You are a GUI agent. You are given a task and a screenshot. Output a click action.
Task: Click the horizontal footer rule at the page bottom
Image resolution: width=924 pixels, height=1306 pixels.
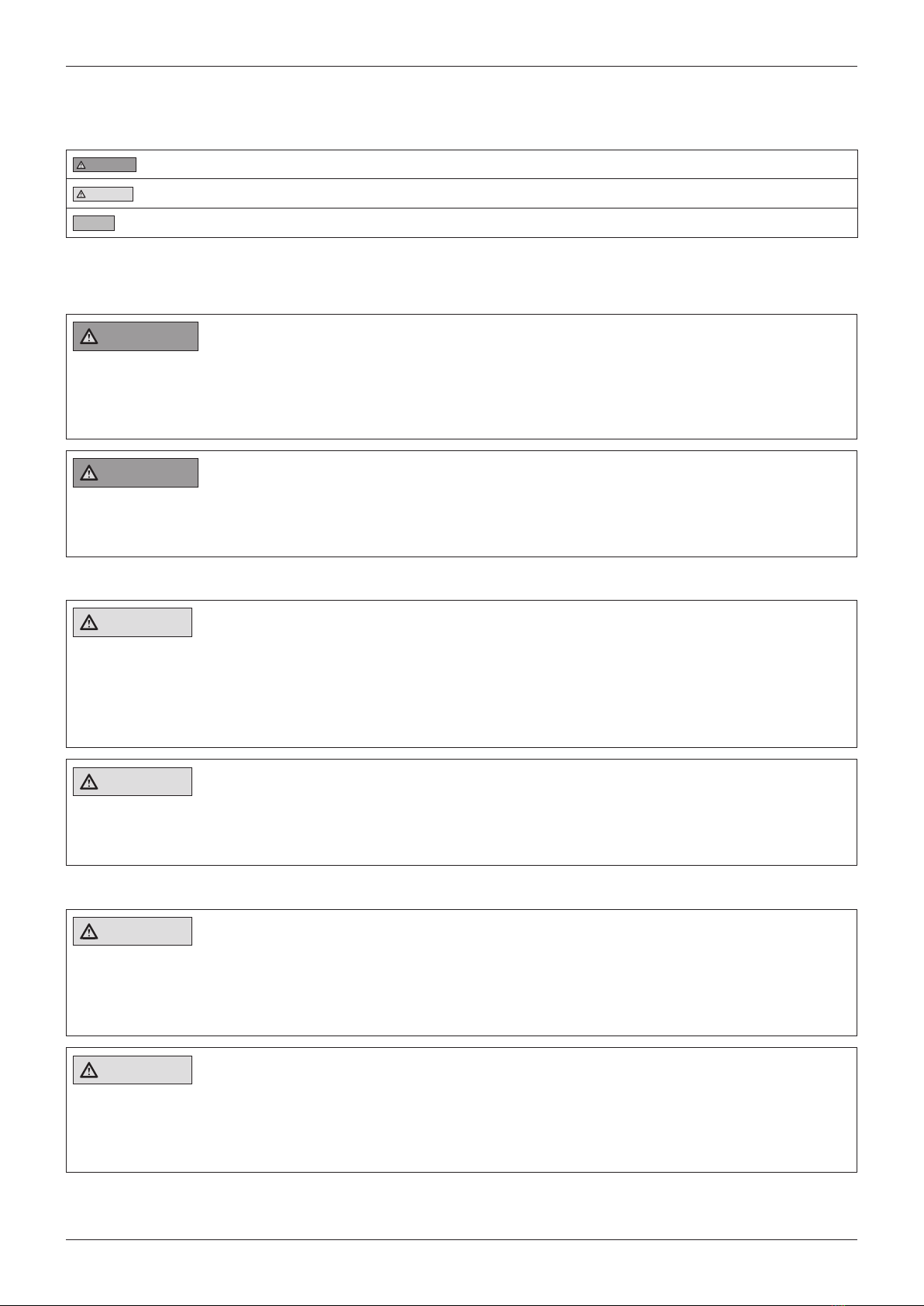click(461, 1240)
